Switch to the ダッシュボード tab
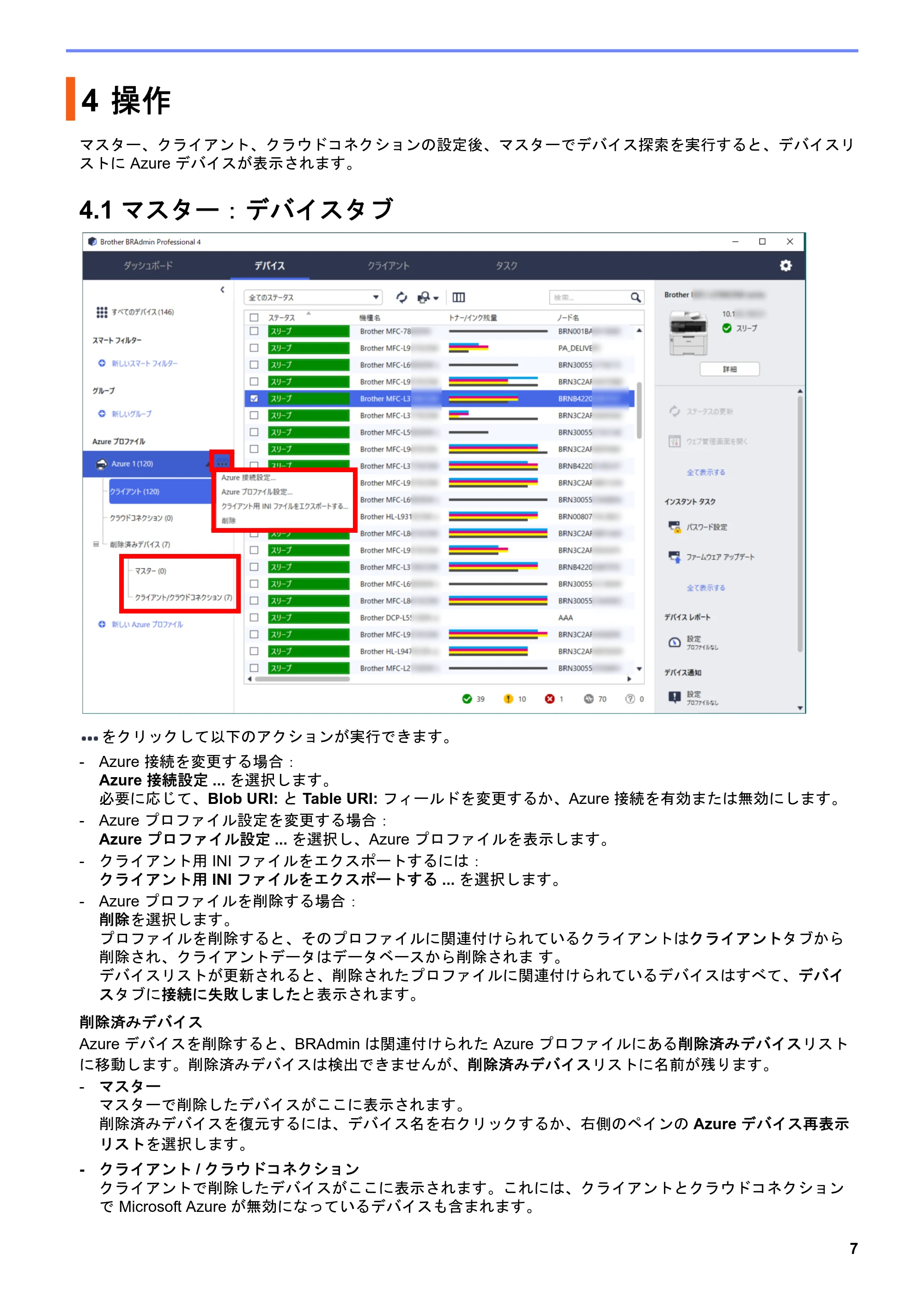Viewport: 924px width, 1308px height. click(x=148, y=266)
